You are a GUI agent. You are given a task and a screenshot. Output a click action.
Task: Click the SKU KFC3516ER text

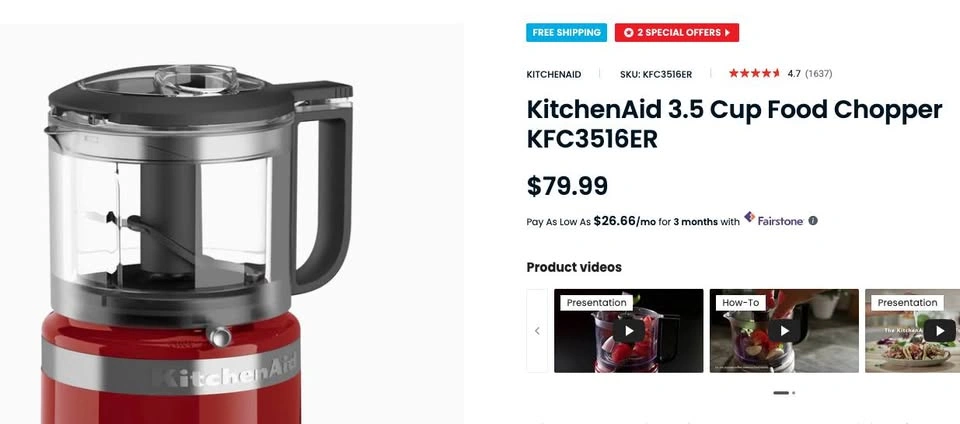(656, 75)
